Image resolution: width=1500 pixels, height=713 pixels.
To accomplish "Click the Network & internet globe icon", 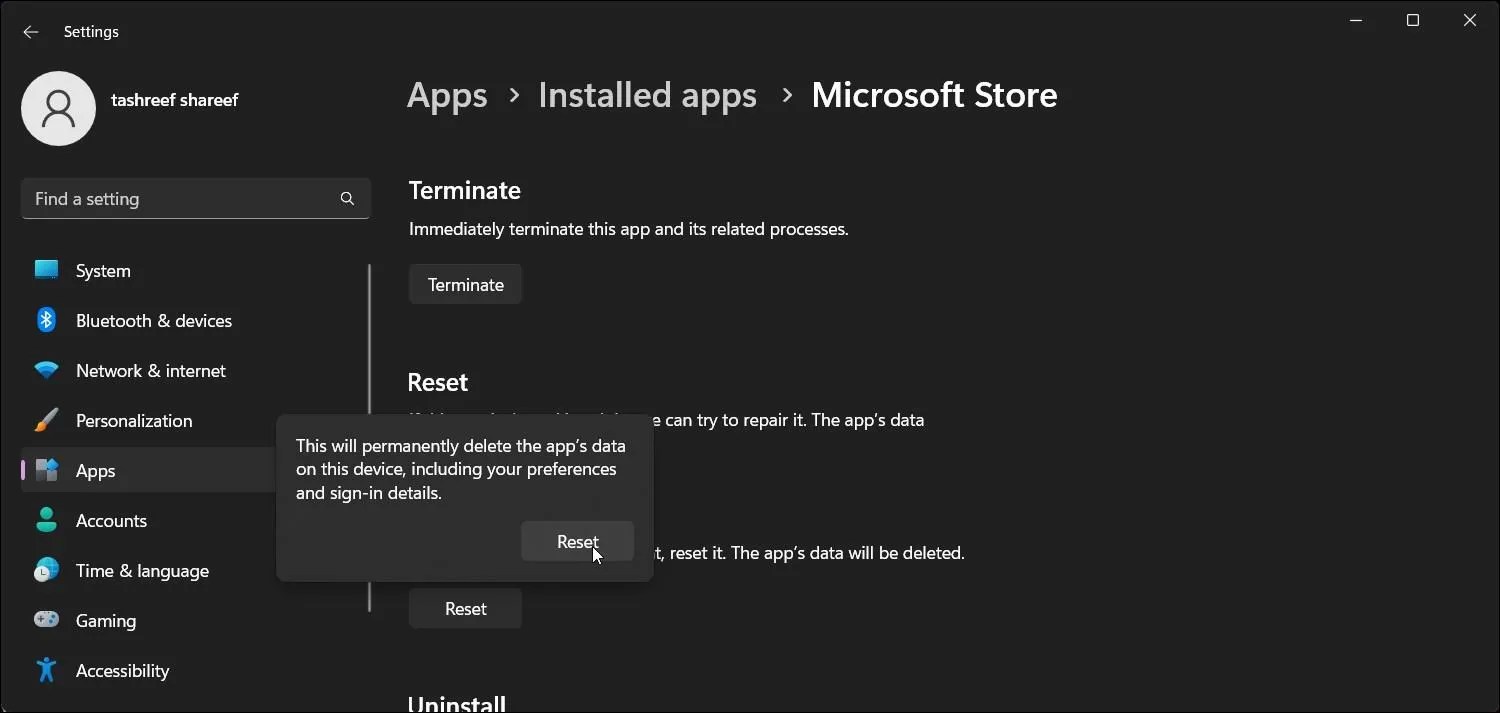I will [46, 370].
